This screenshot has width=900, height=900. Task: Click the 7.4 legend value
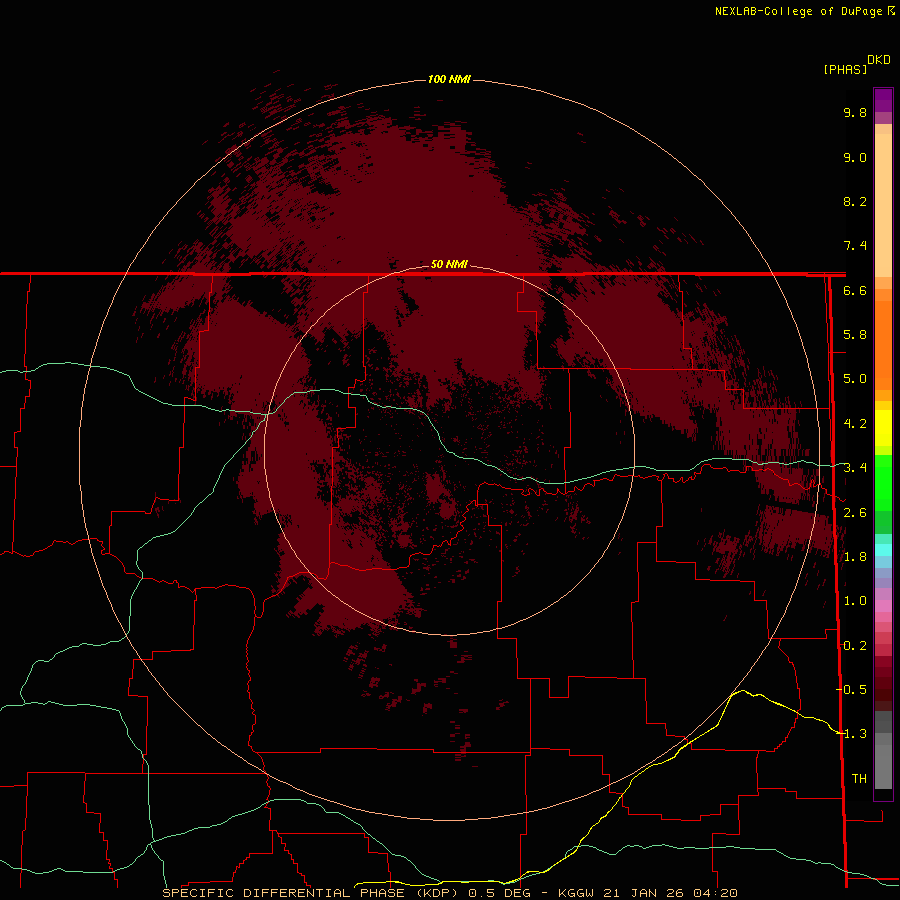855,246
